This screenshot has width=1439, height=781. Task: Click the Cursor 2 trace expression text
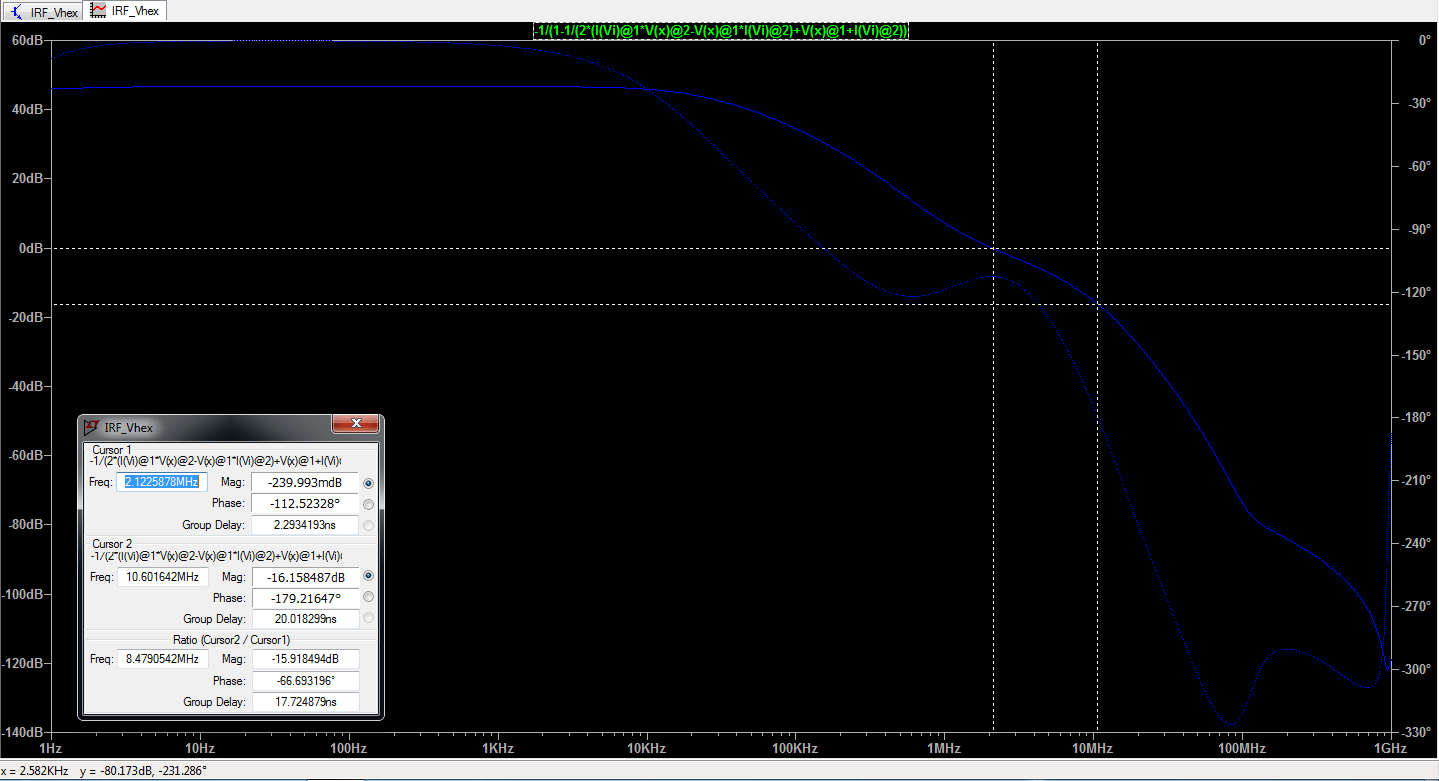(216, 555)
